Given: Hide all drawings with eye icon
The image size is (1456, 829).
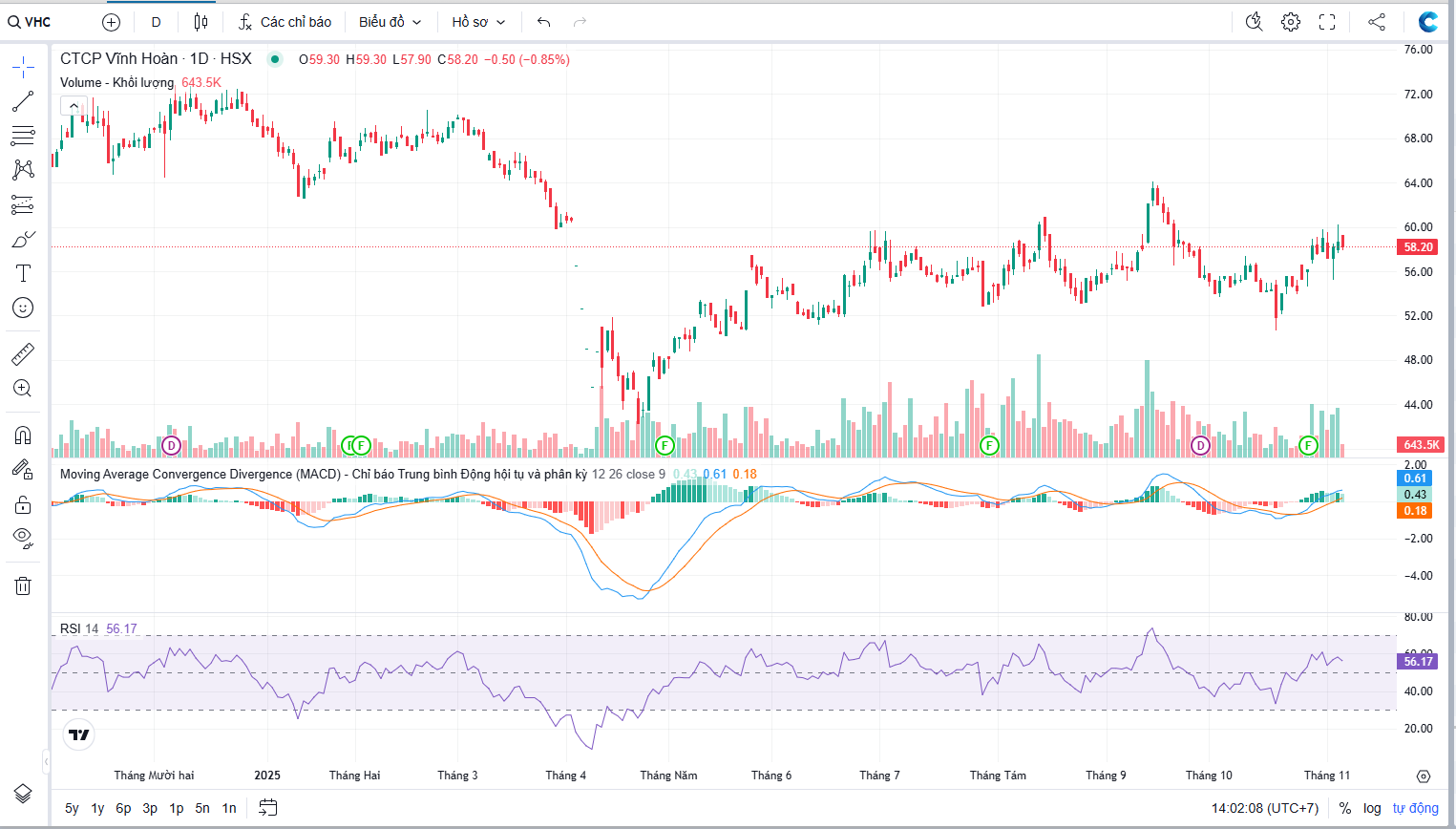Looking at the screenshot, I should [x=23, y=538].
